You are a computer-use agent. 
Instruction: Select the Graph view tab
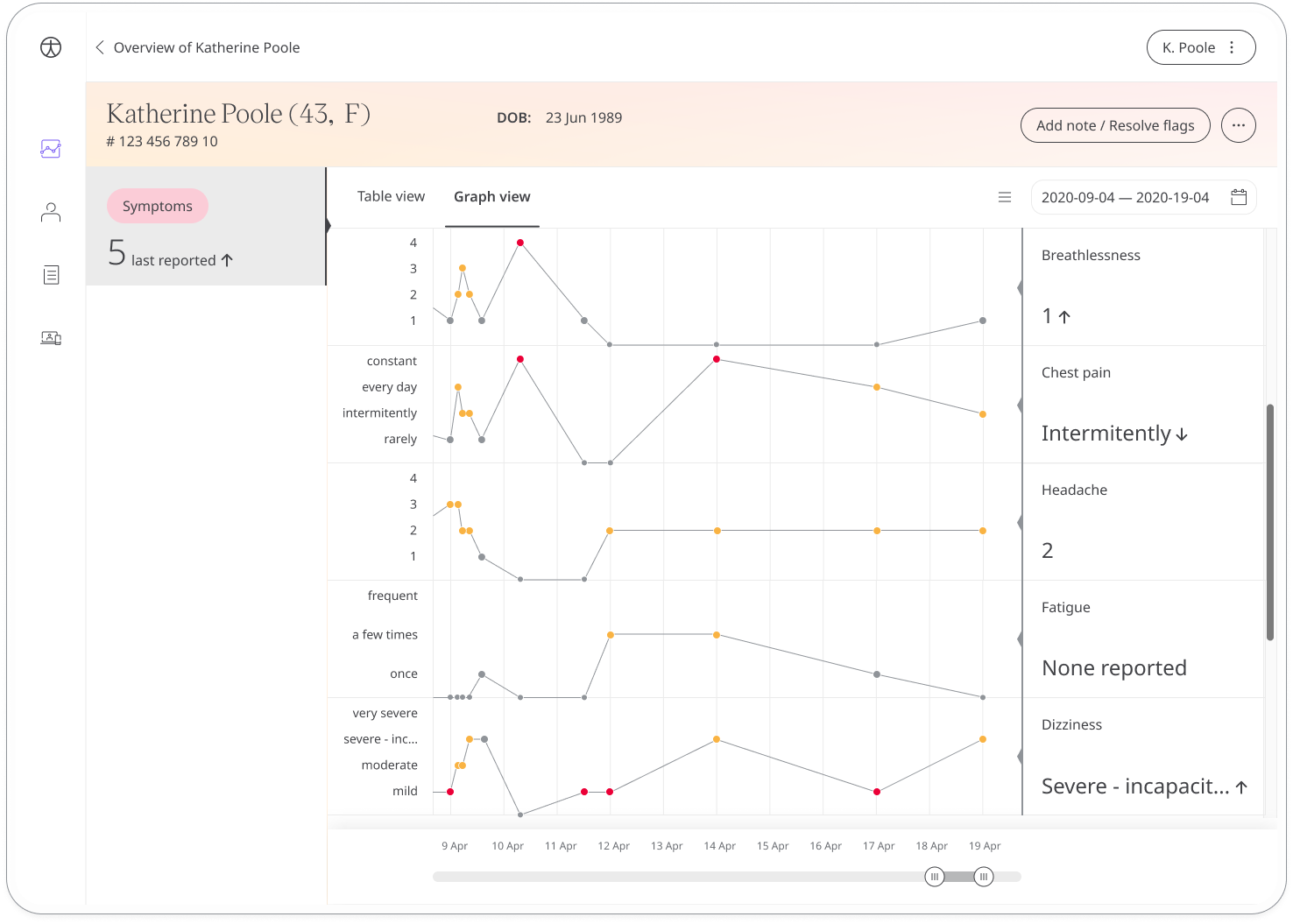[x=492, y=196]
